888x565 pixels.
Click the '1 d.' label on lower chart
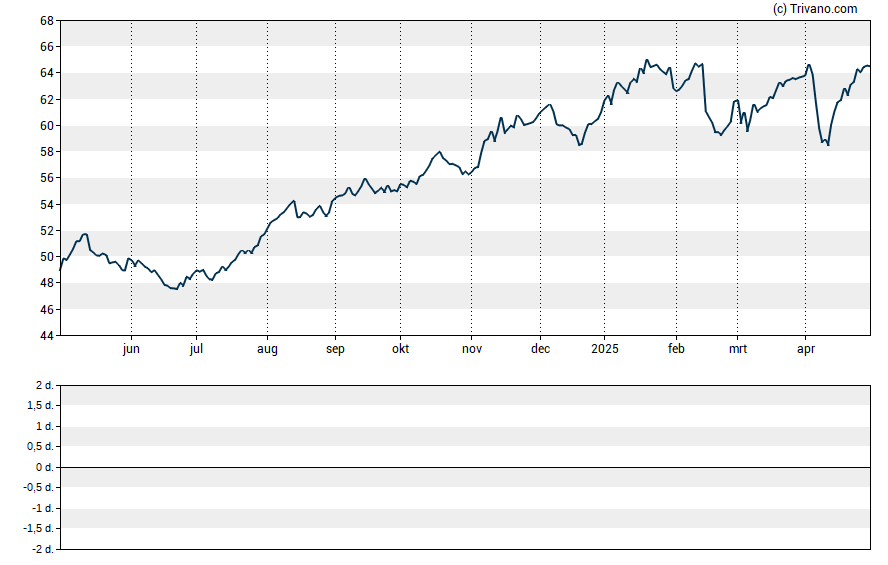point(45,426)
